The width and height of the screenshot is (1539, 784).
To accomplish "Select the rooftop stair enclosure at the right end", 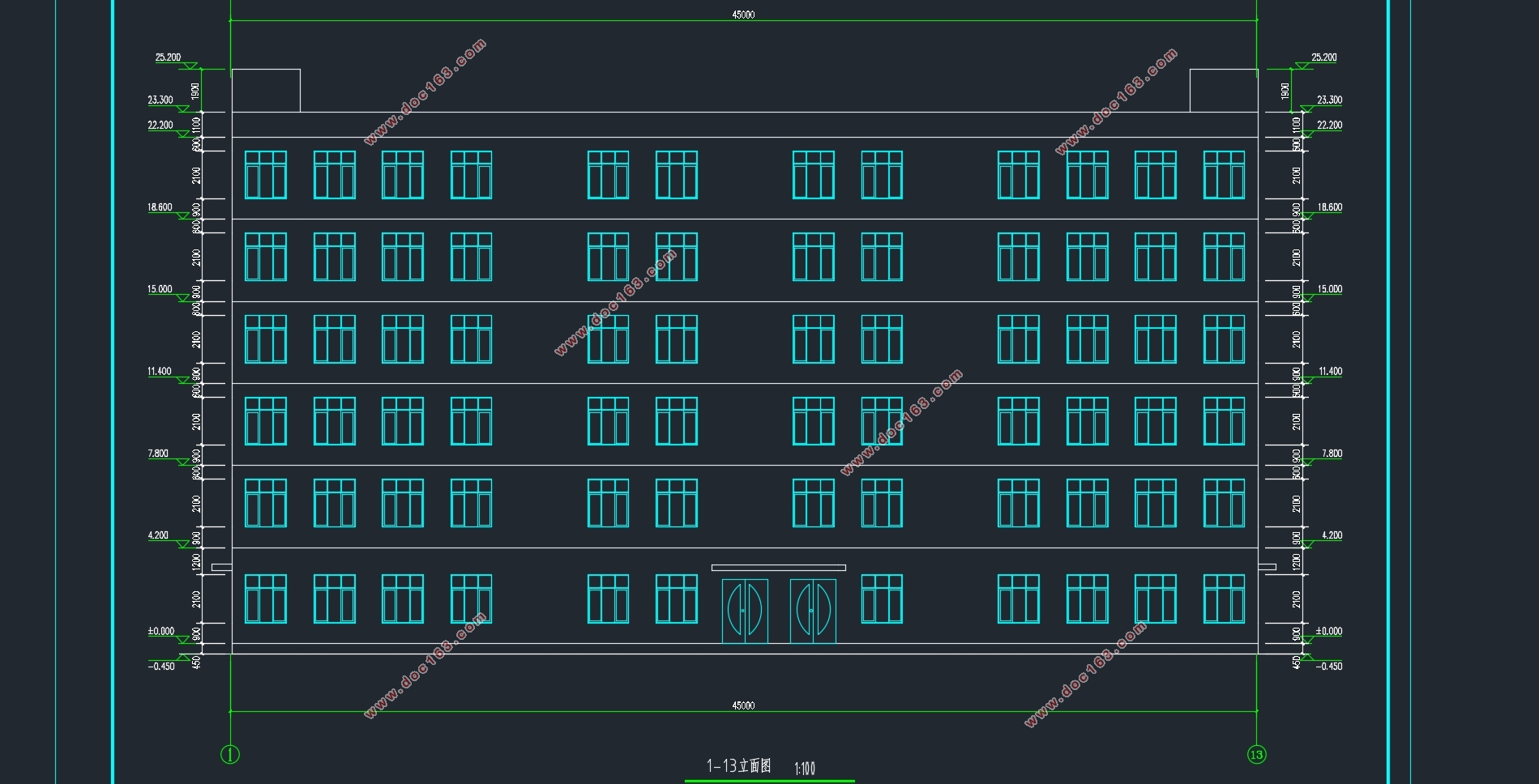I will tap(1224, 91).
